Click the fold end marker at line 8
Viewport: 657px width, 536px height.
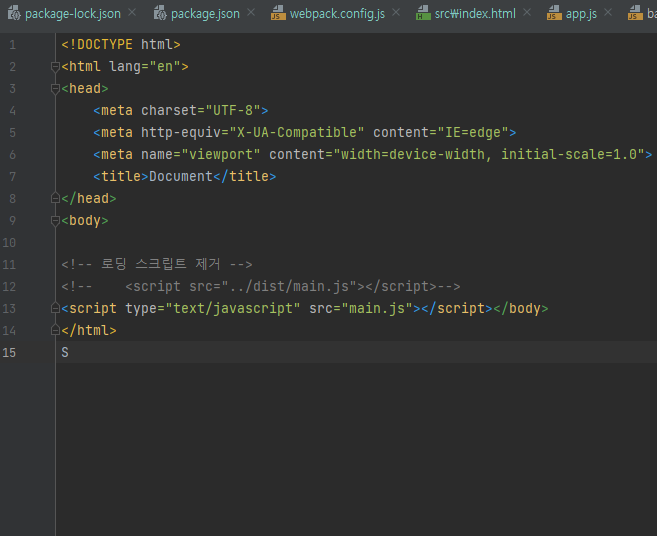coord(55,198)
